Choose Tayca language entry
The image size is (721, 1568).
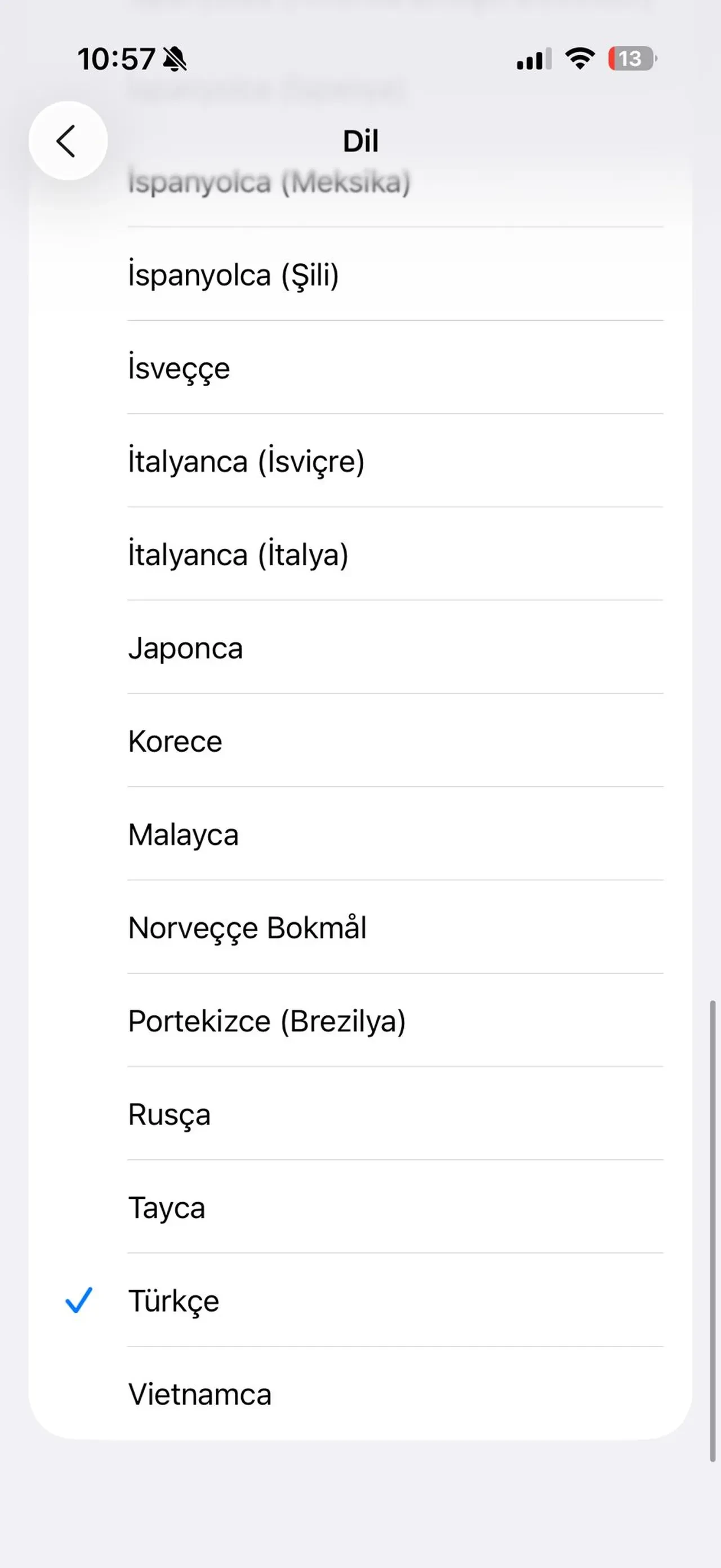167,1208
